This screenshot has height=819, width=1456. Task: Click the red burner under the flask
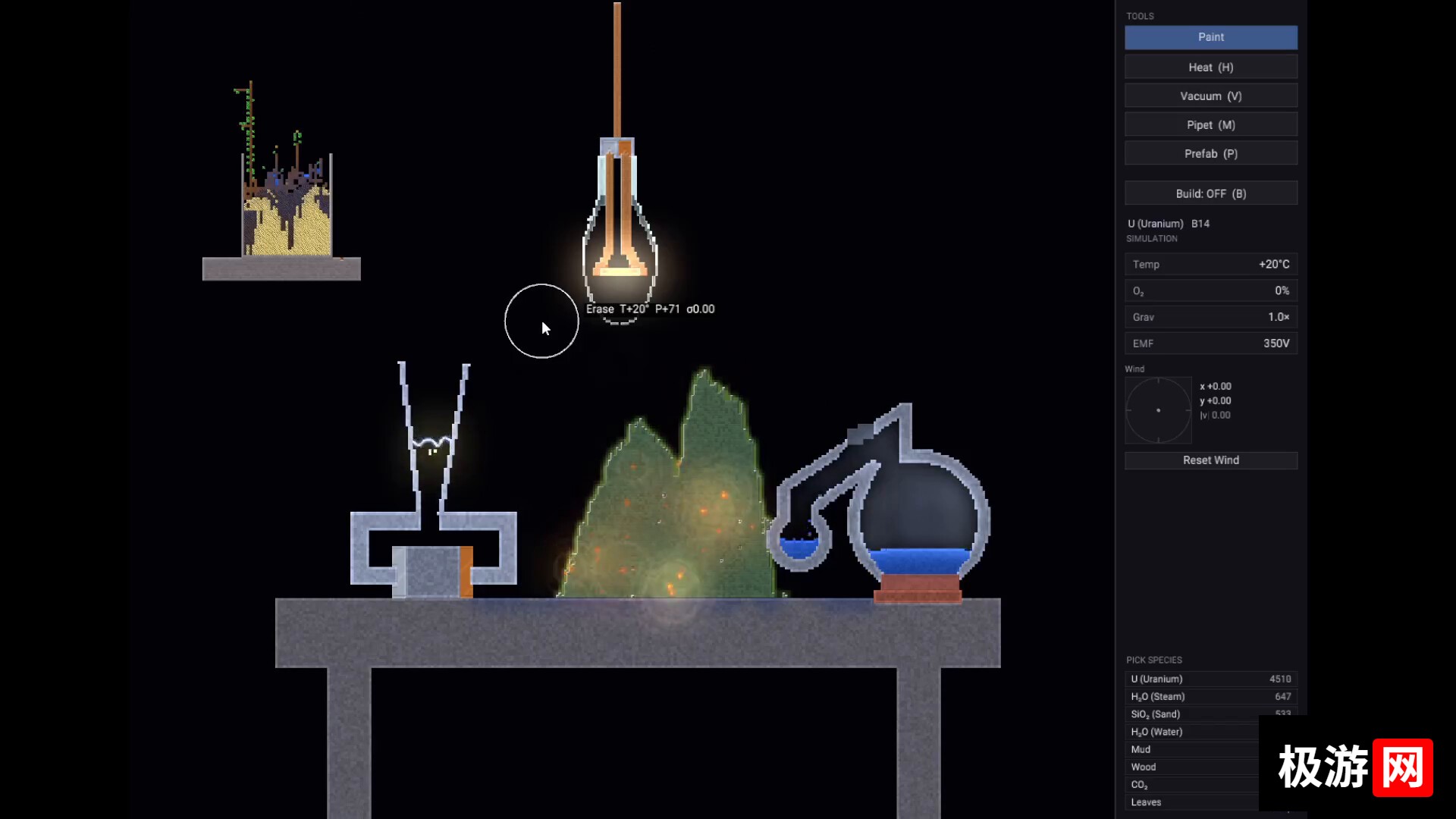(918, 589)
